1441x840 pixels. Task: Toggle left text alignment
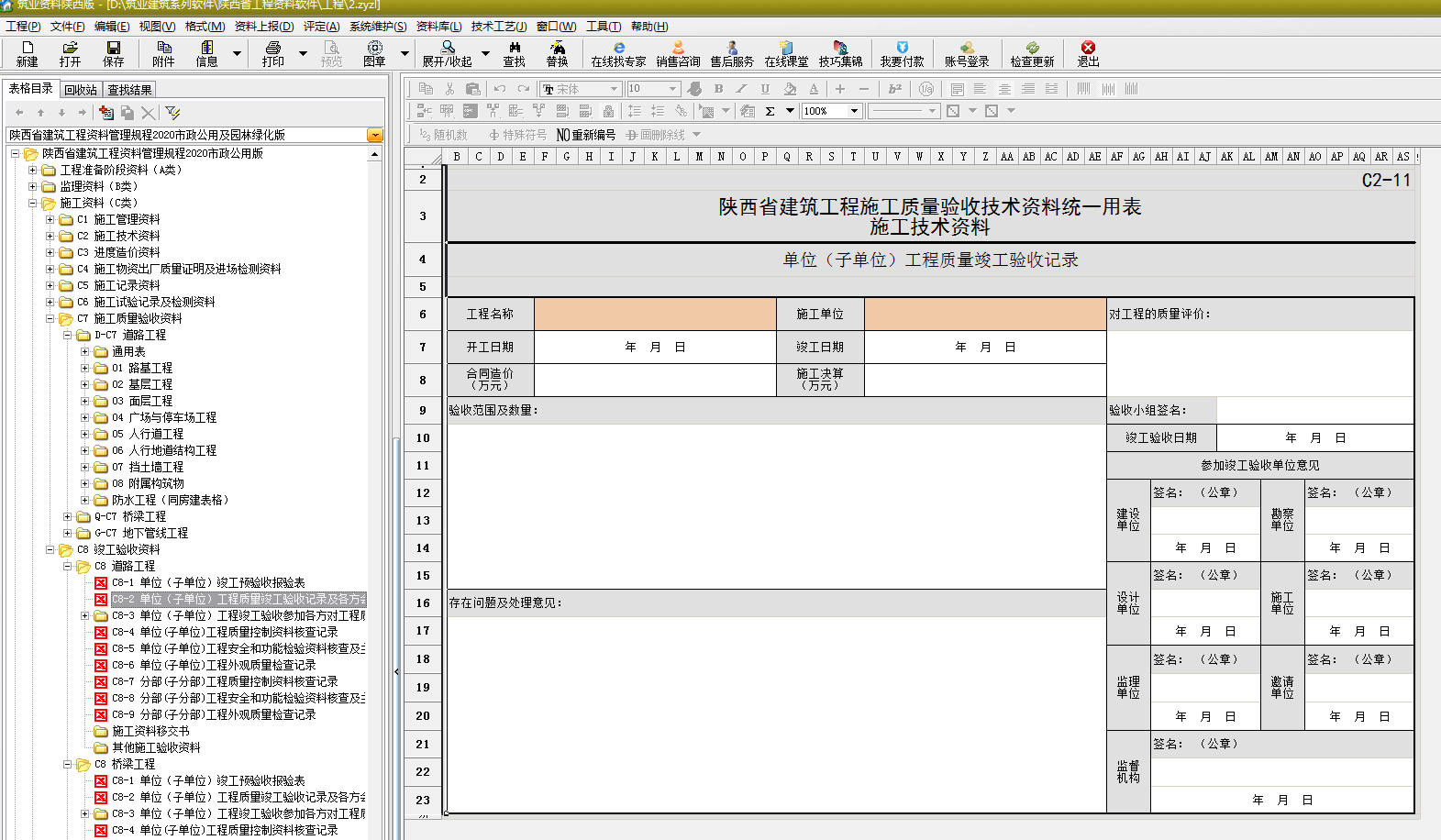980,89
